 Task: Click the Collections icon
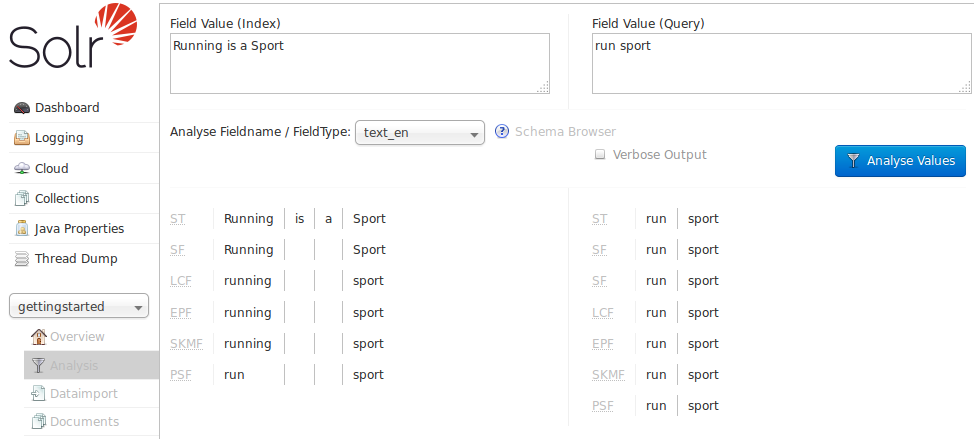point(21,199)
